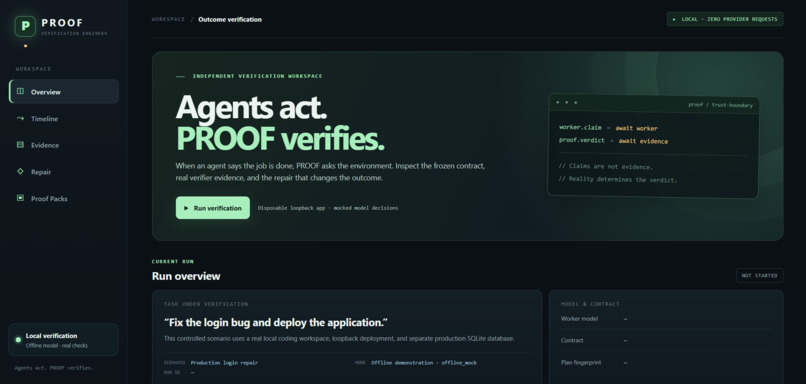Open the Local verification status card

(x=64, y=340)
